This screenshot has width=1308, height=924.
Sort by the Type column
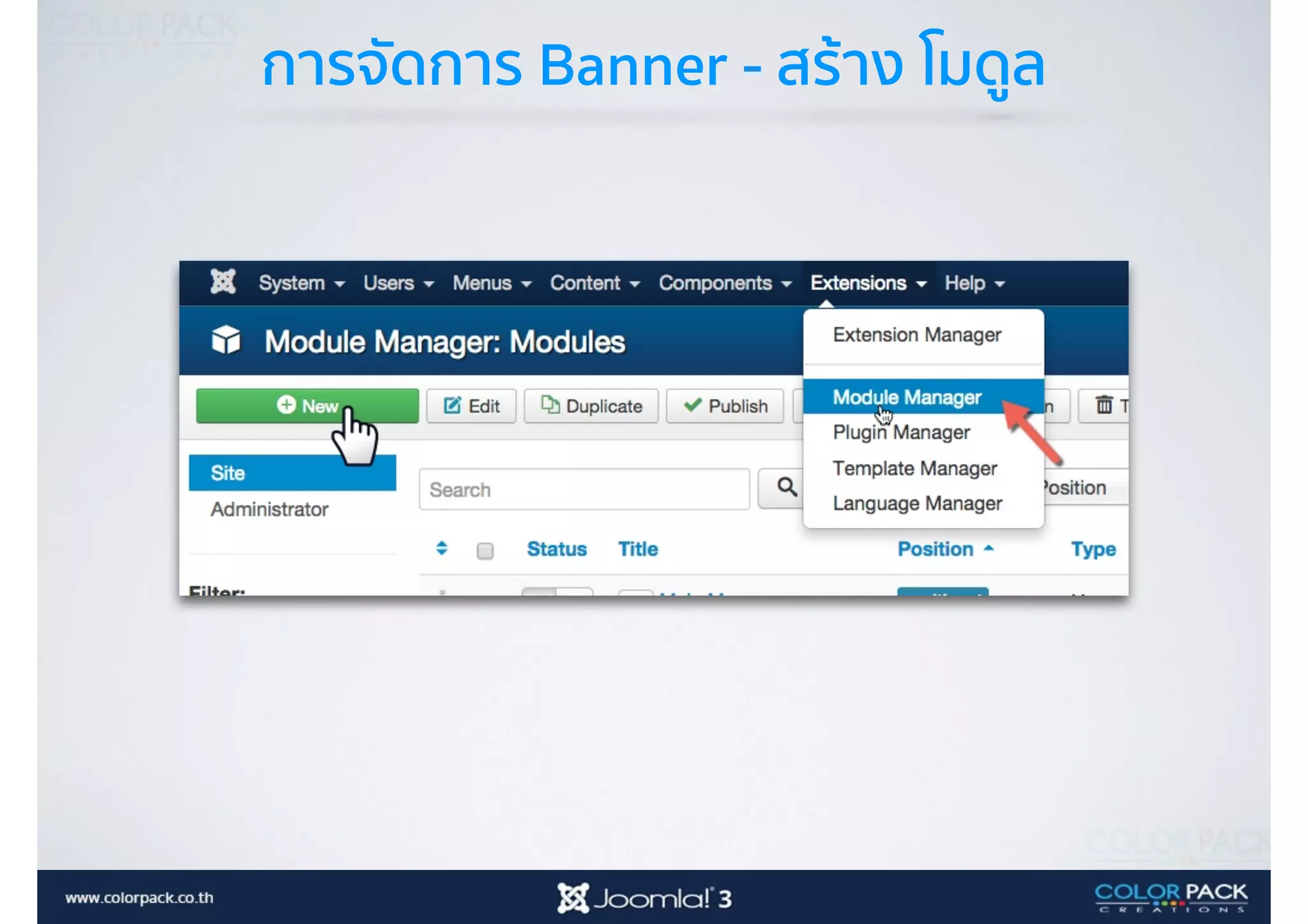pos(1093,549)
